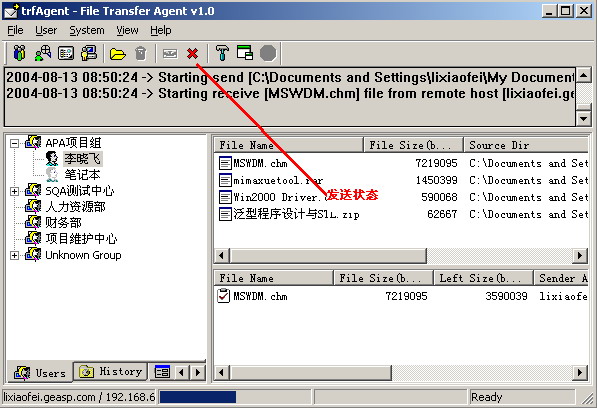Open the User menu
The width and height of the screenshot is (597, 408).
click(x=46, y=30)
